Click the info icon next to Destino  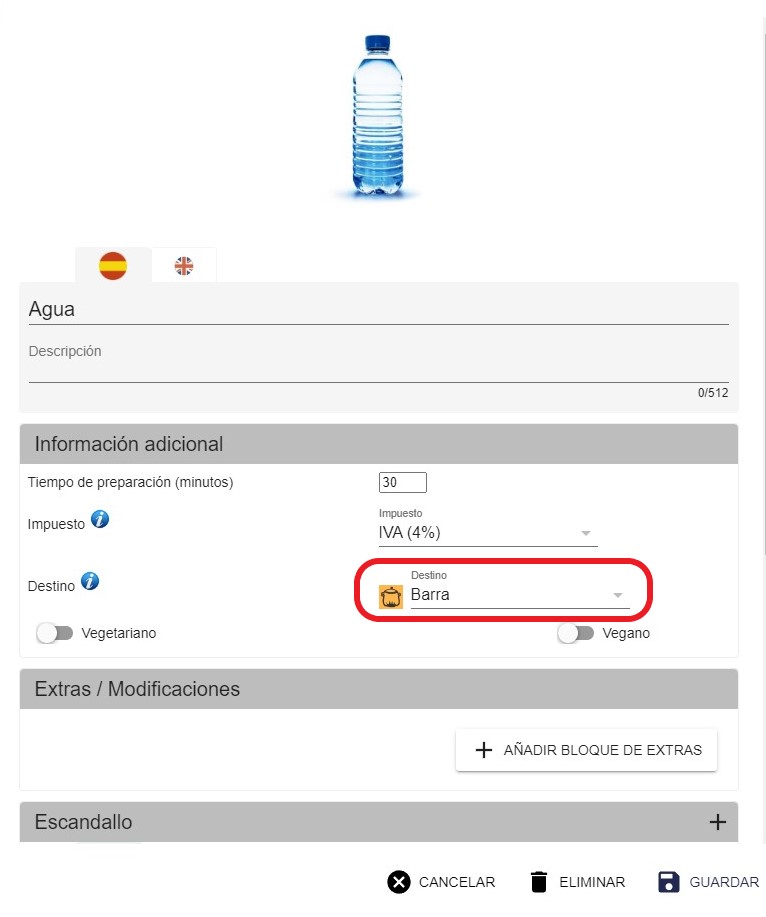pyautogui.click(x=90, y=581)
